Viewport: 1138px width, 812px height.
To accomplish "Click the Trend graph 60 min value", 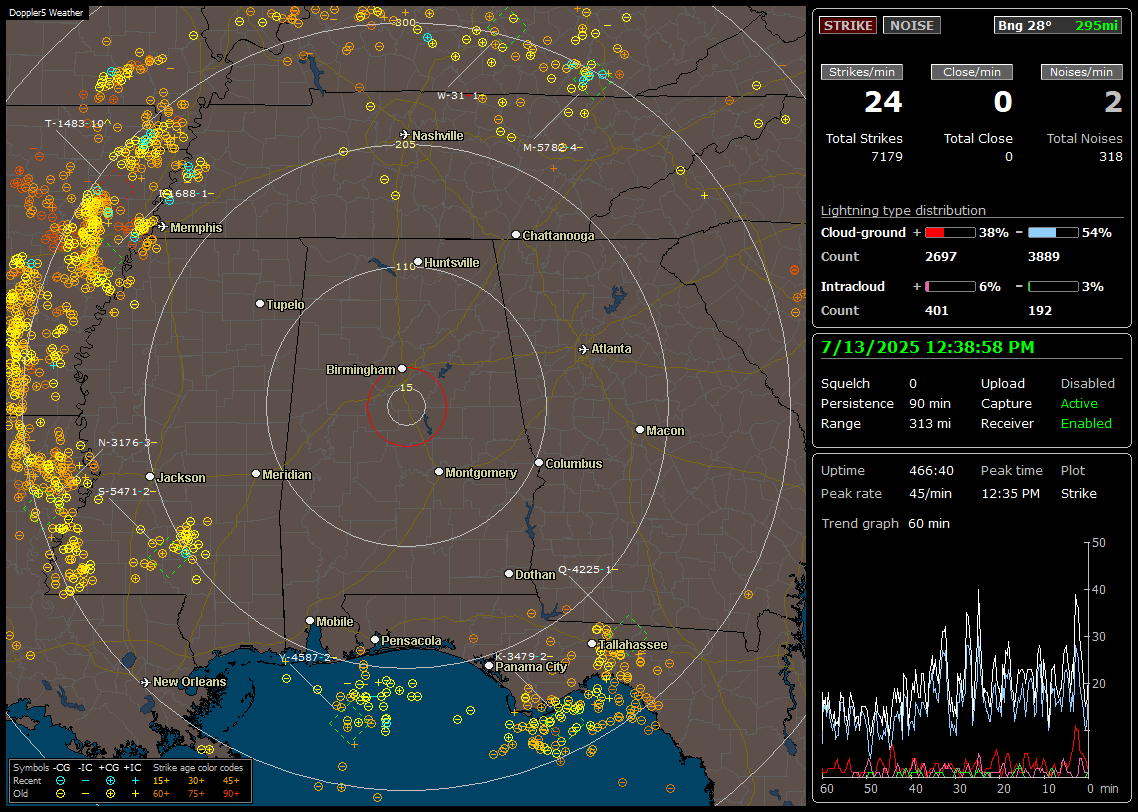I will click(929, 523).
